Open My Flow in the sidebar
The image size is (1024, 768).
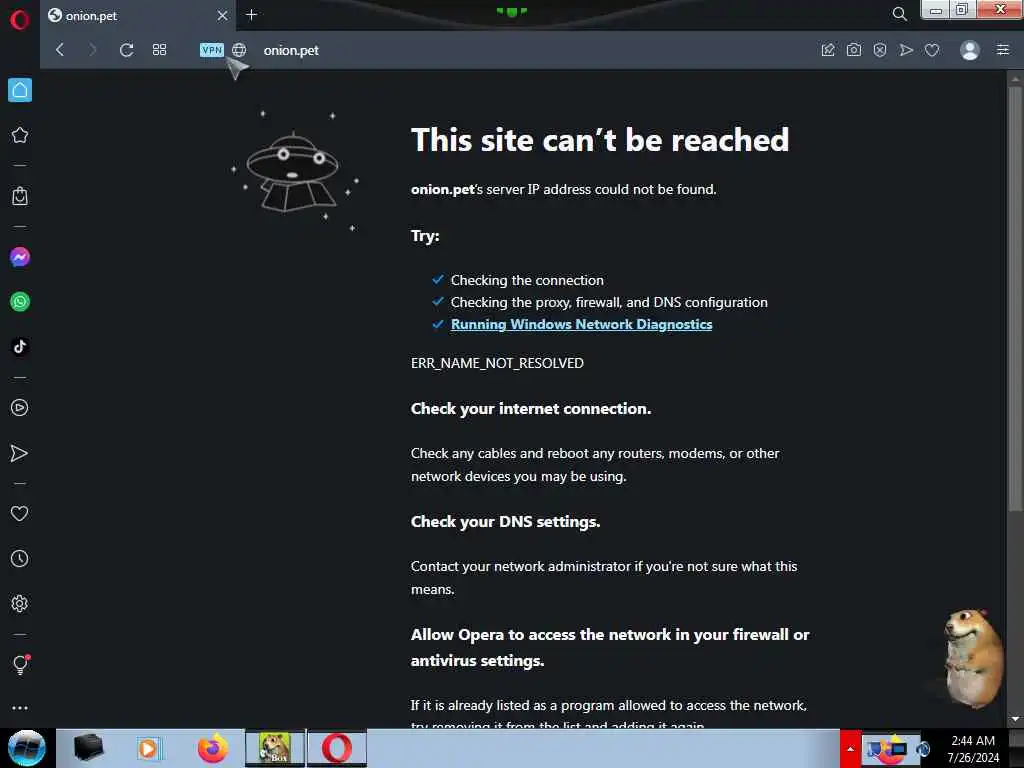(x=20, y=453)
